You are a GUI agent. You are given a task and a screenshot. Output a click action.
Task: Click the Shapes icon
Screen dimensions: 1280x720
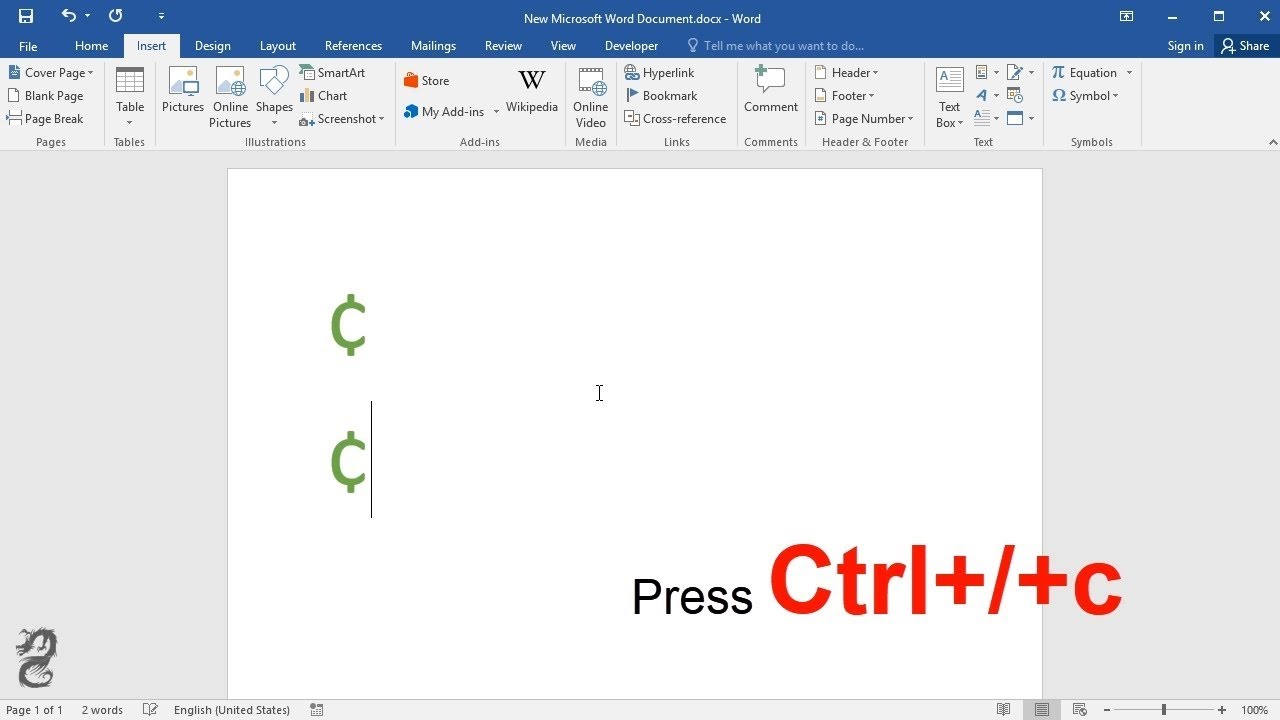pyautogui.click(x=274, y=90)
